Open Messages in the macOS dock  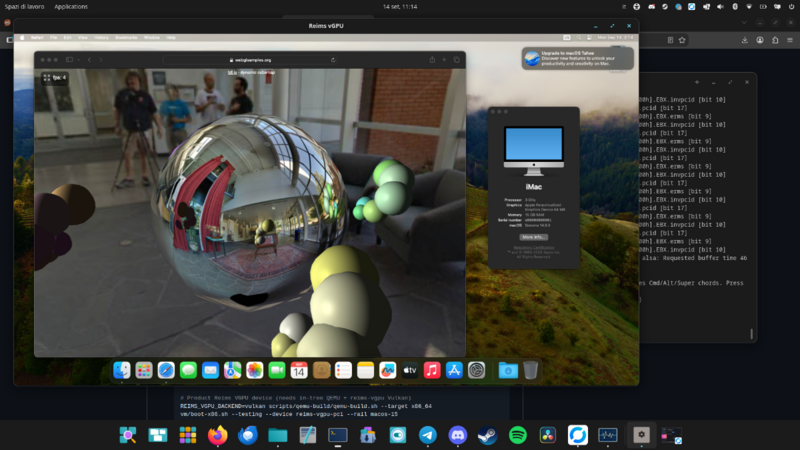188,370
